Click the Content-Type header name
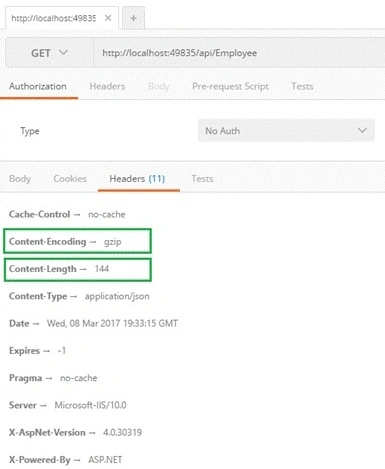Image resolution: width=385 pixels, height=469 pixels. click(x=38, y=296)
